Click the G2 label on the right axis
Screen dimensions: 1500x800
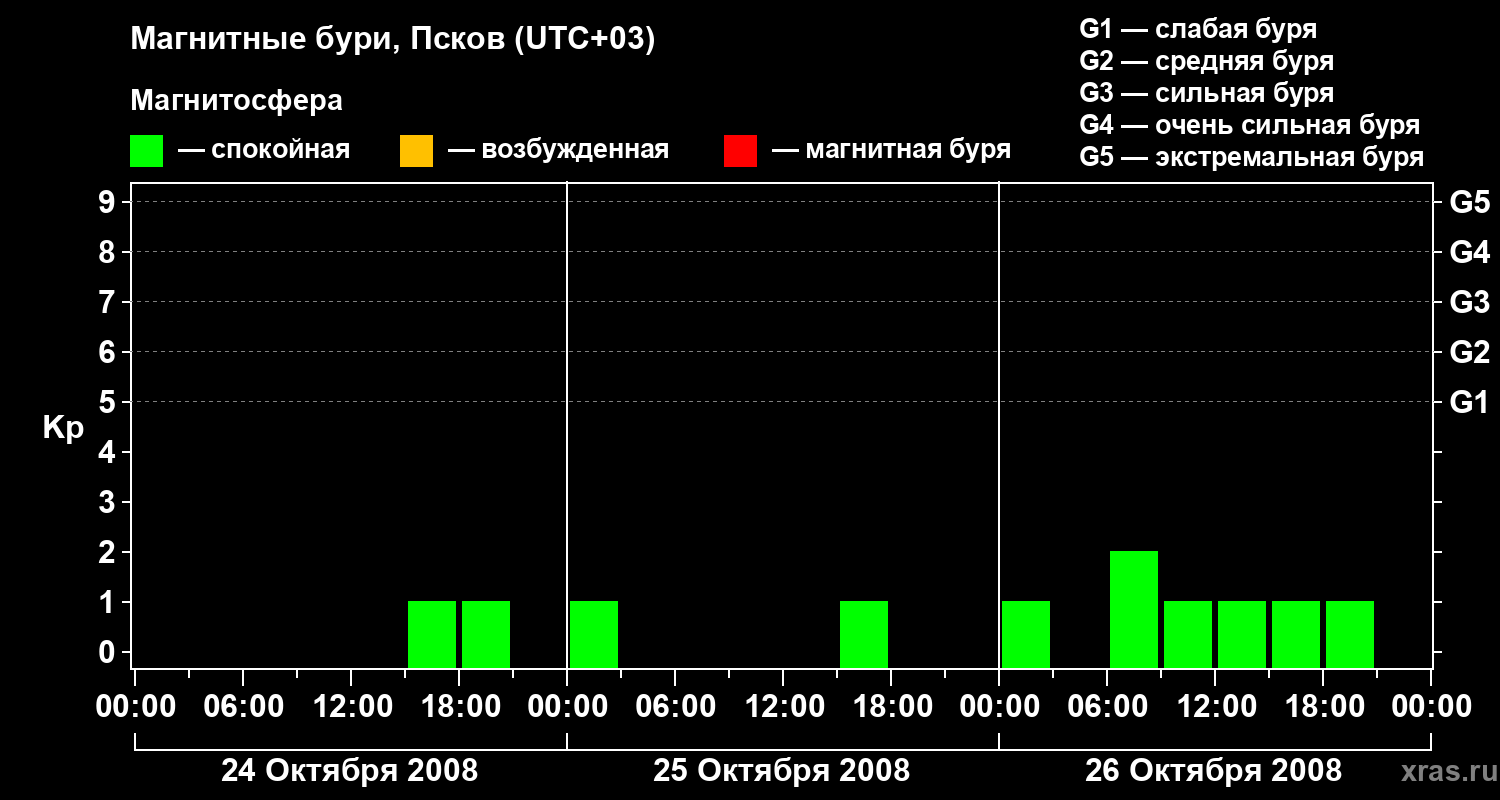coord(1469,353)
